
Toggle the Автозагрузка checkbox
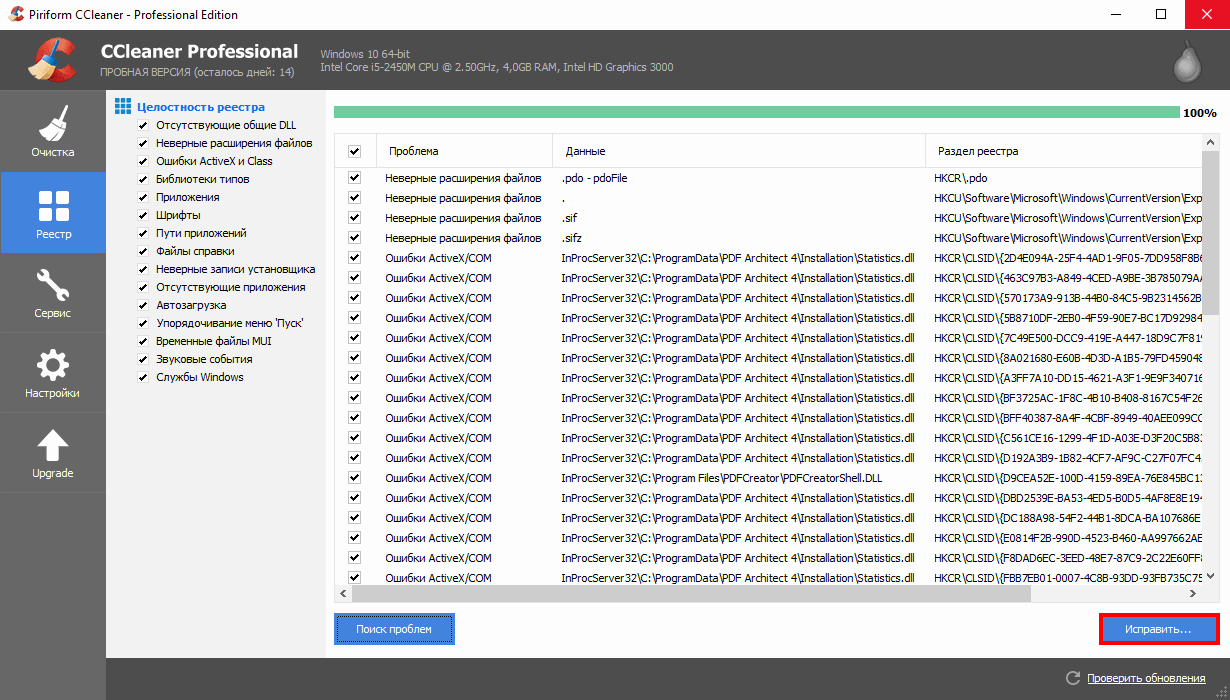coord(144,305)
